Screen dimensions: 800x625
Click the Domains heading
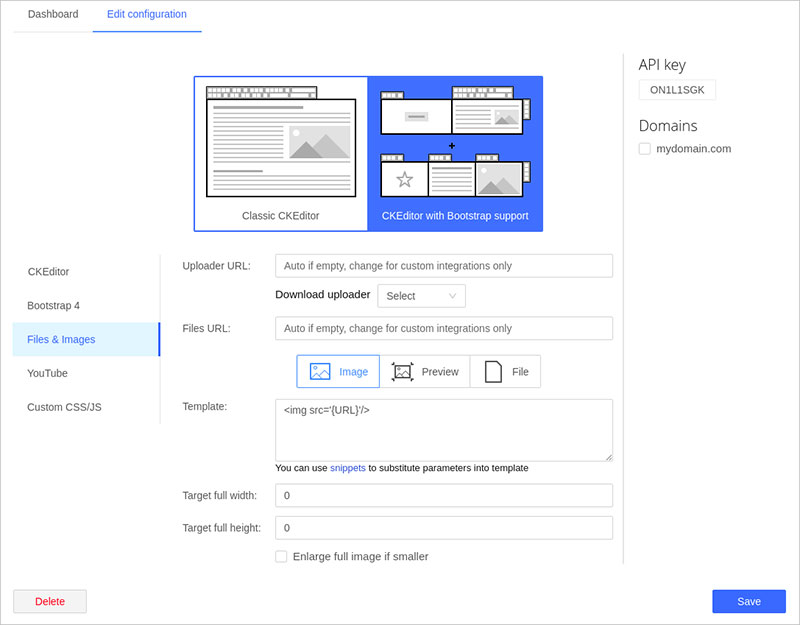point(668,126)
